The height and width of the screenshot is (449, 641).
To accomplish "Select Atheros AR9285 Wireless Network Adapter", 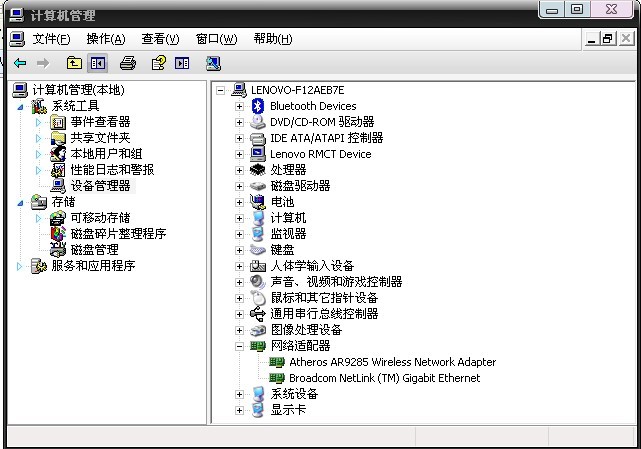I will (392, 362).
